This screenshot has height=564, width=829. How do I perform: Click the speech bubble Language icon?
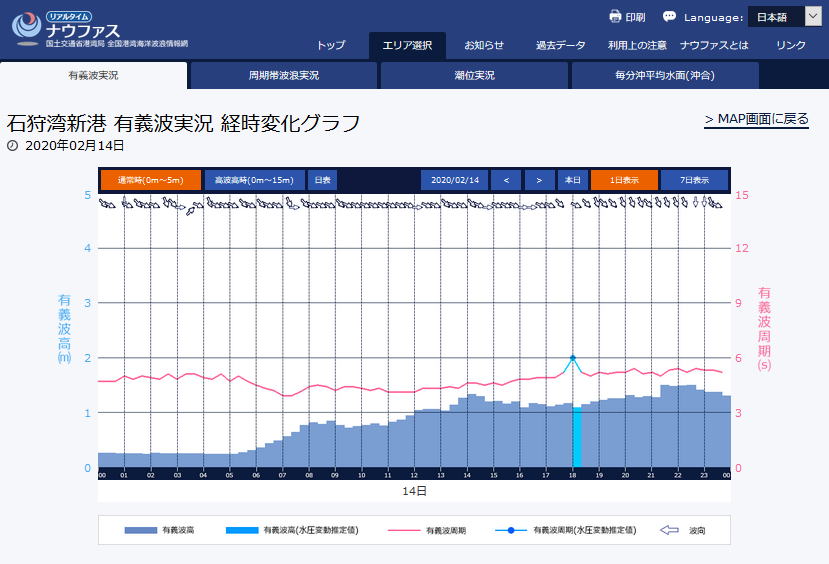(669, 17)
